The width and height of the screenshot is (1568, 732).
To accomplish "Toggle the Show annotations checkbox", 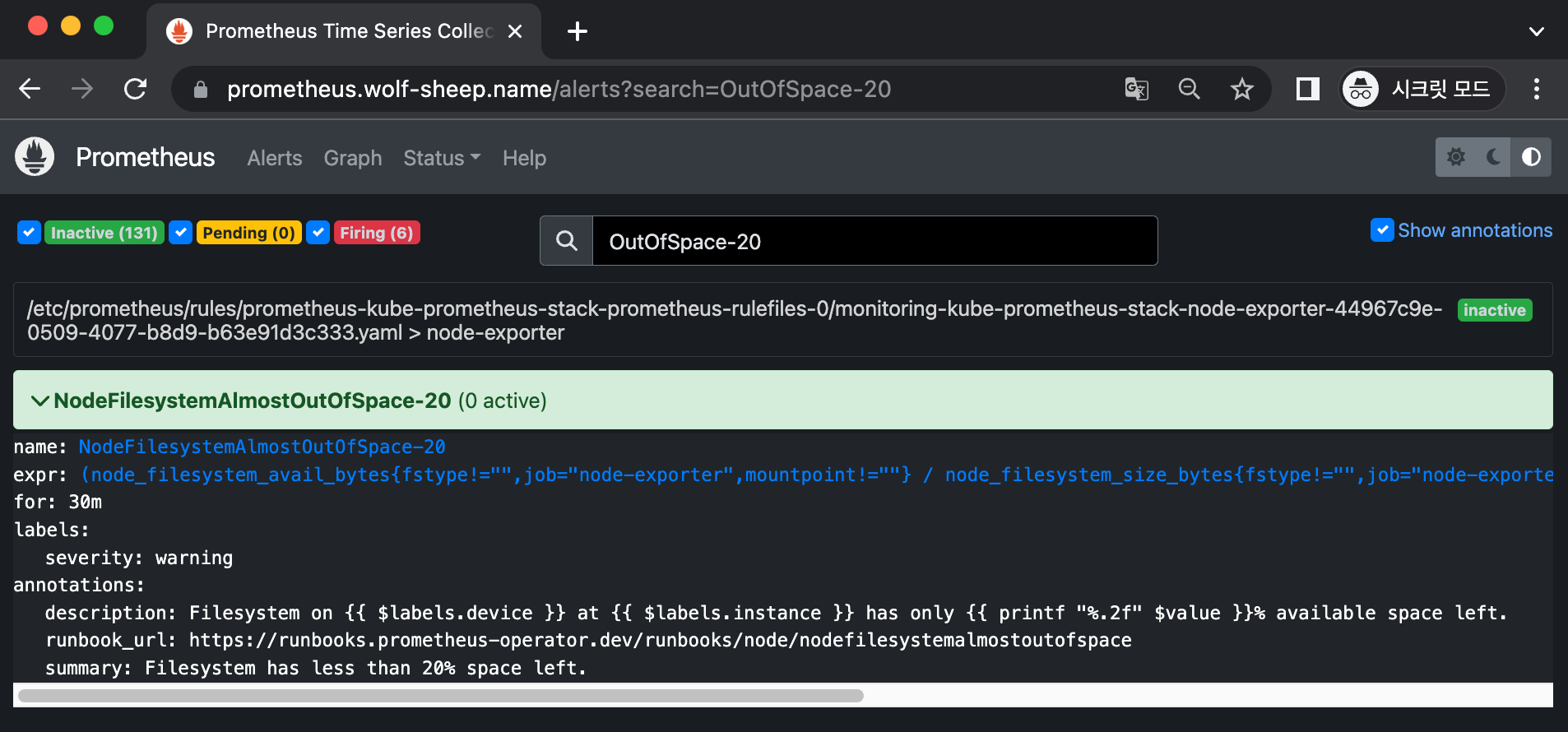I will pos(1382,230).
